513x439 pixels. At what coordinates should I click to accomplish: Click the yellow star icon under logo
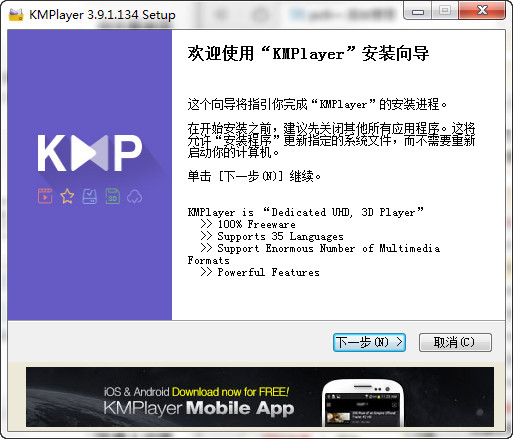click(x=67, y=196)
